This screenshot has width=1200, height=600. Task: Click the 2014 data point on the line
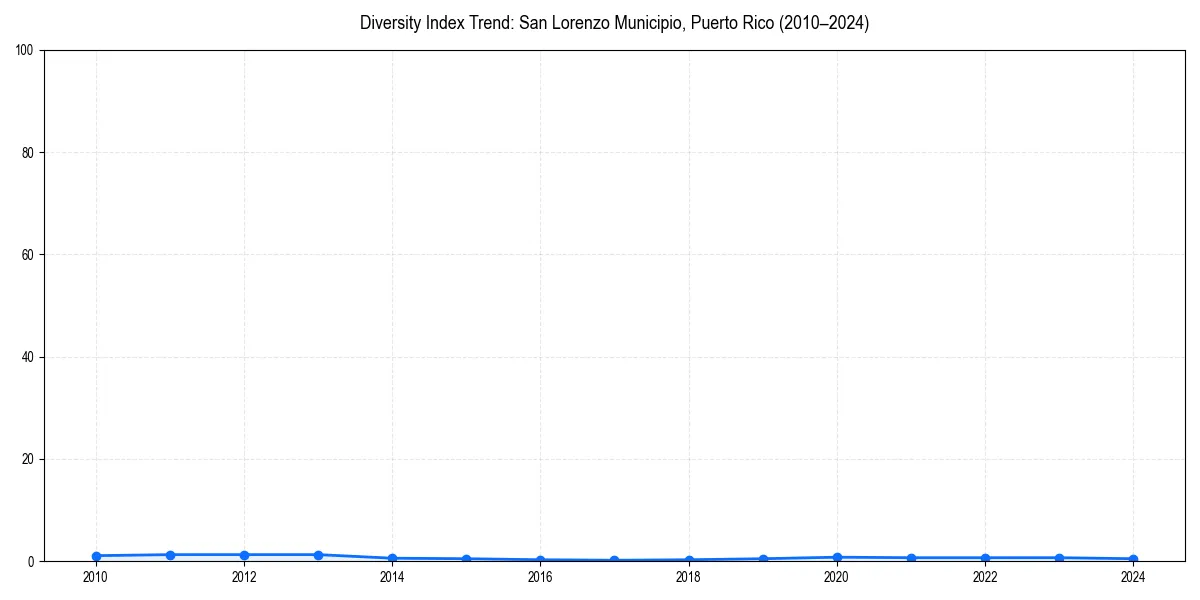(391, 556)
